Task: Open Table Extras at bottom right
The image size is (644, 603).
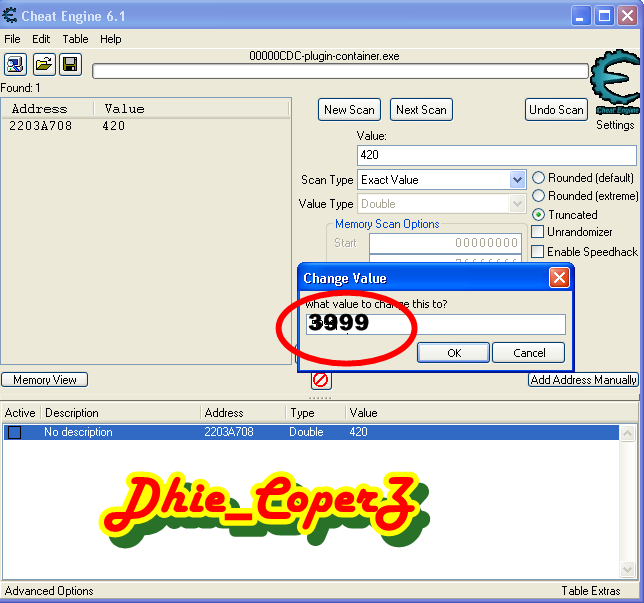Action: (x=591, y=591)
